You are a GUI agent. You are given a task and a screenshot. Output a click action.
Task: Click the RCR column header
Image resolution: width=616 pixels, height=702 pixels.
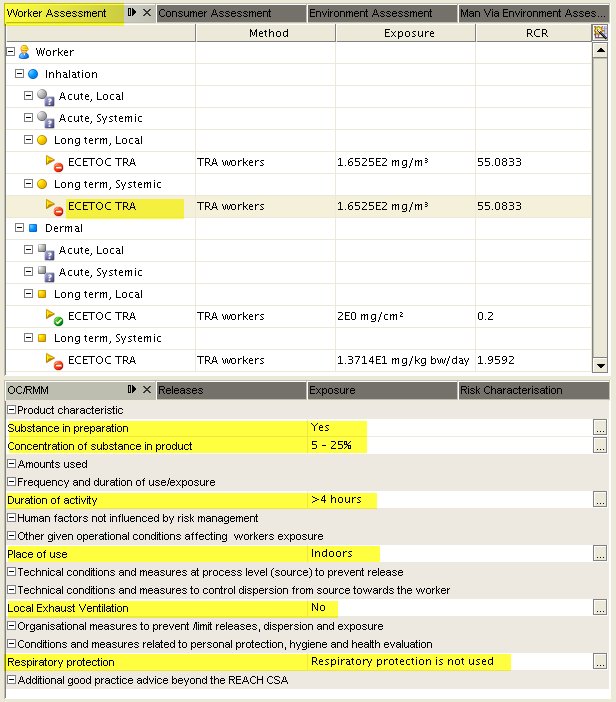click(534, 33)
